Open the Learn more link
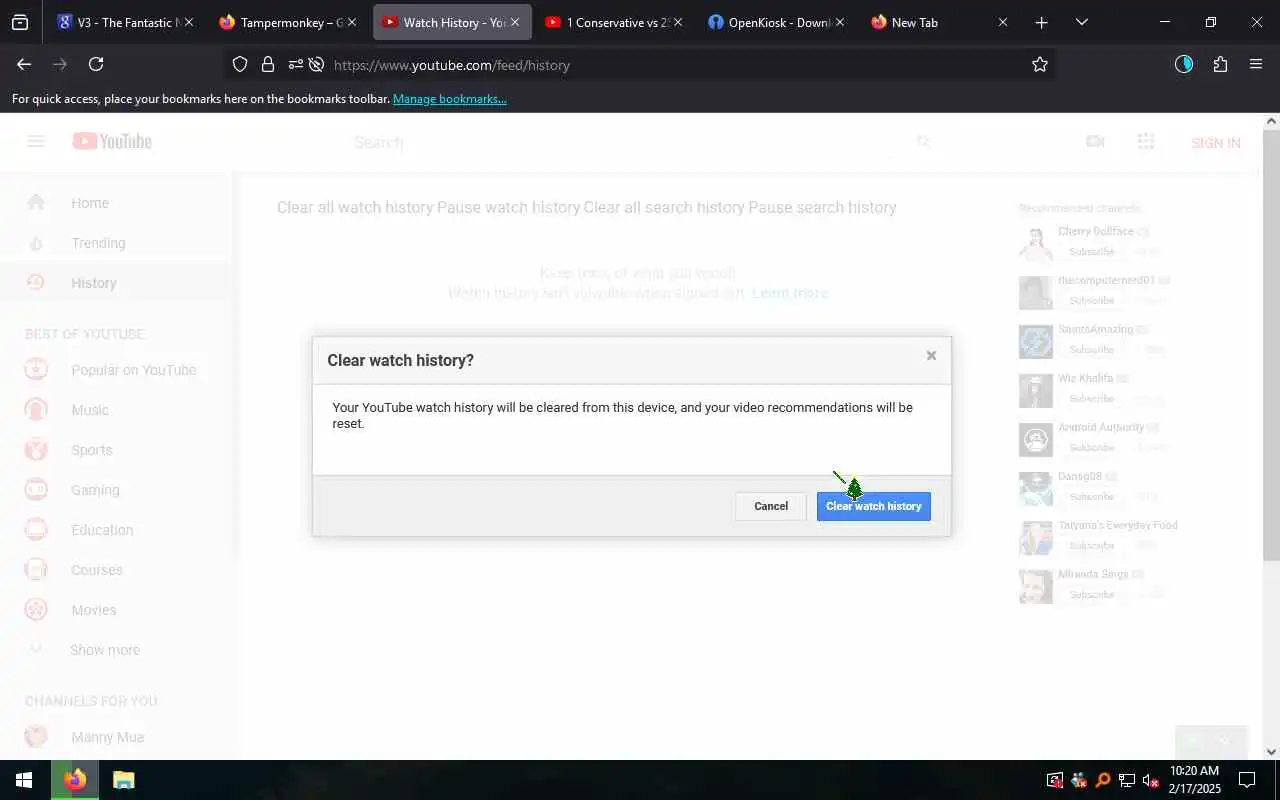The height and width of the screenshot is (800, 1280). tap(790, 293)
